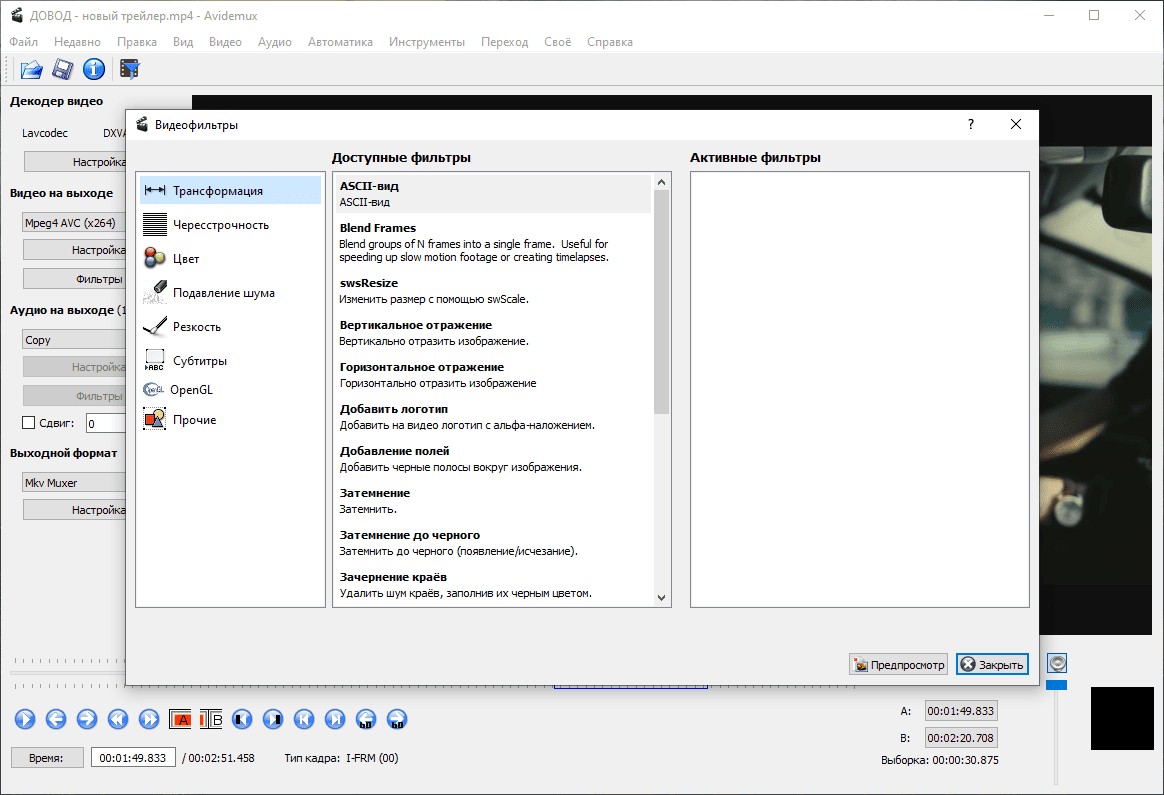Select the Blend Frames filter

coord(494,242)
